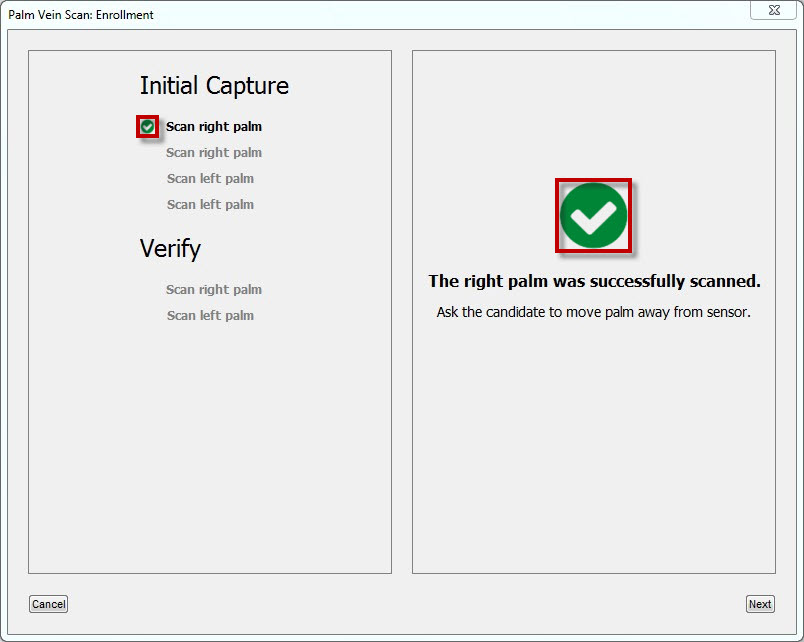Image resolution: width=804 pixels, height=642 pixels.
Task: Select Scan right palm under Verify
Action: 214,290
